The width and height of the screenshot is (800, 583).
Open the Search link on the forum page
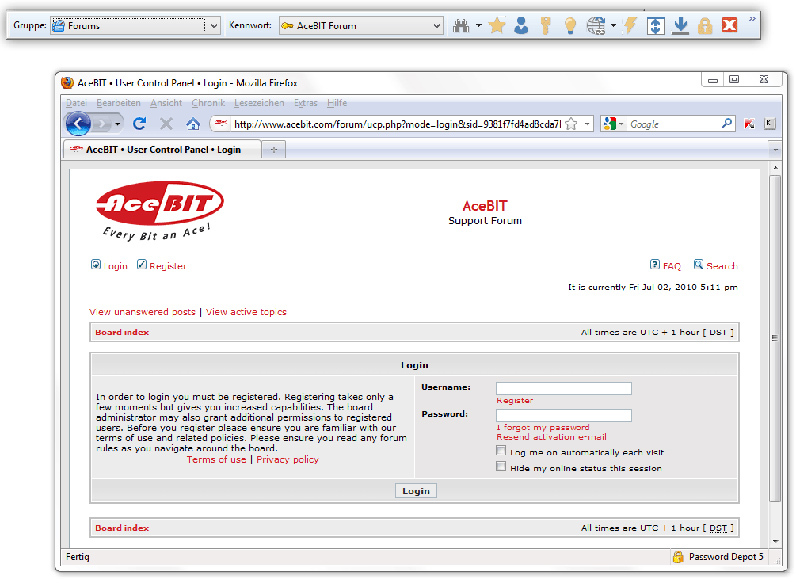click(x=721, y=266)
